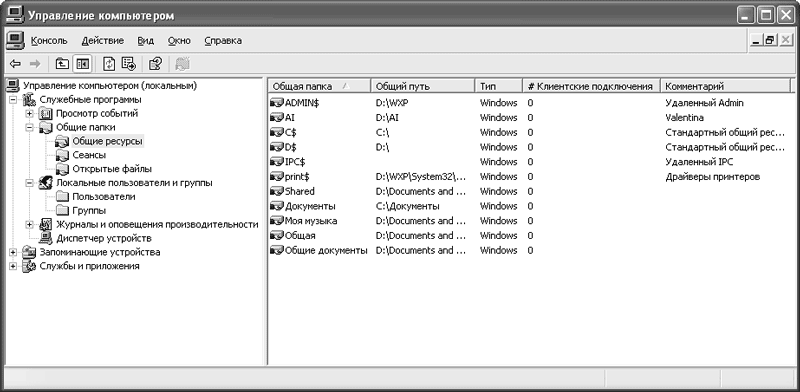Expand the Службы и приложения node
The image size is (800, 392).
pyautogui.click(x=13, y=266)
